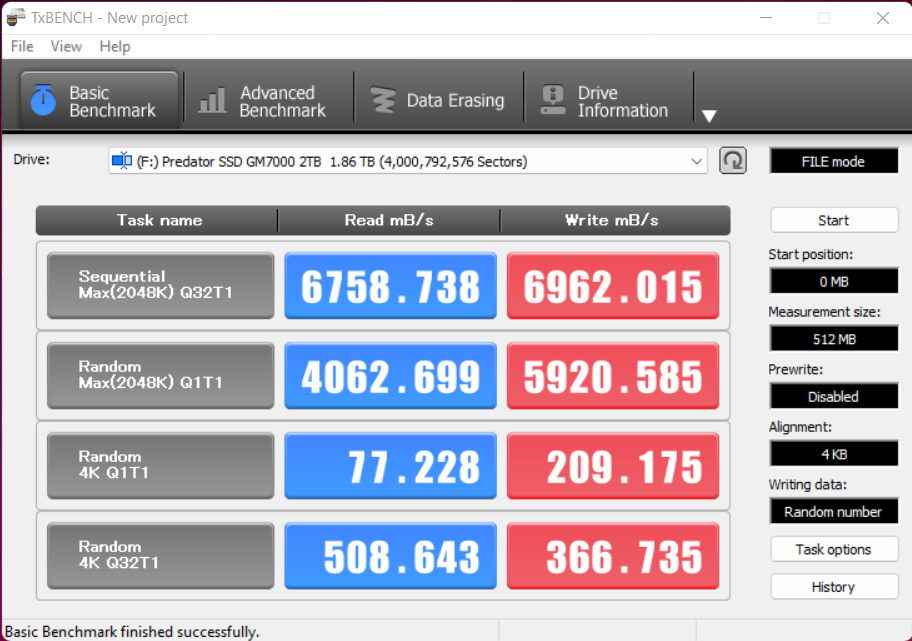The image size is (912, 641).
Task: Open the Basic Benchmark tab
Action: [x=98, y=101]
